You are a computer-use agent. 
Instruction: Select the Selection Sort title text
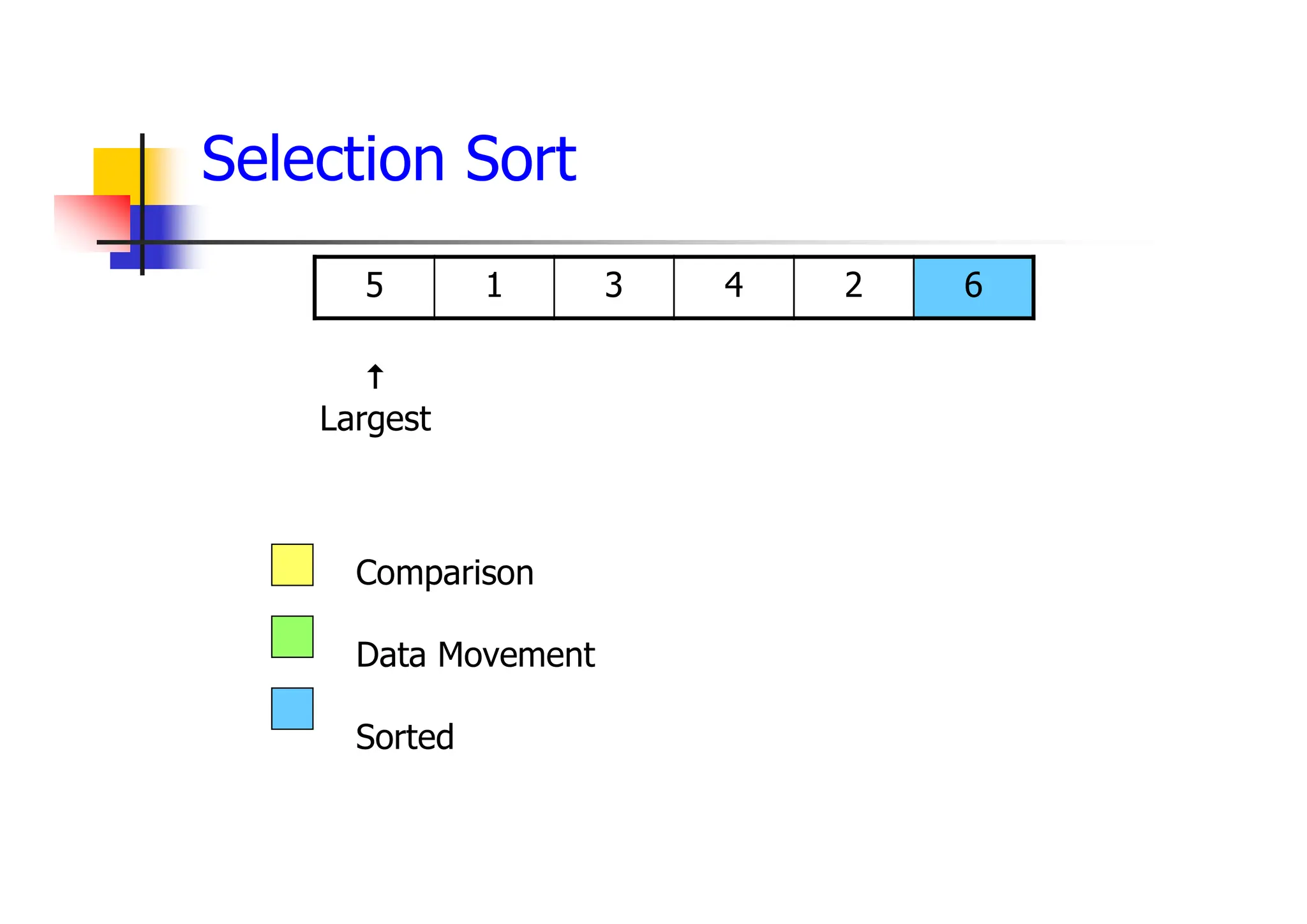pos(389,159)
